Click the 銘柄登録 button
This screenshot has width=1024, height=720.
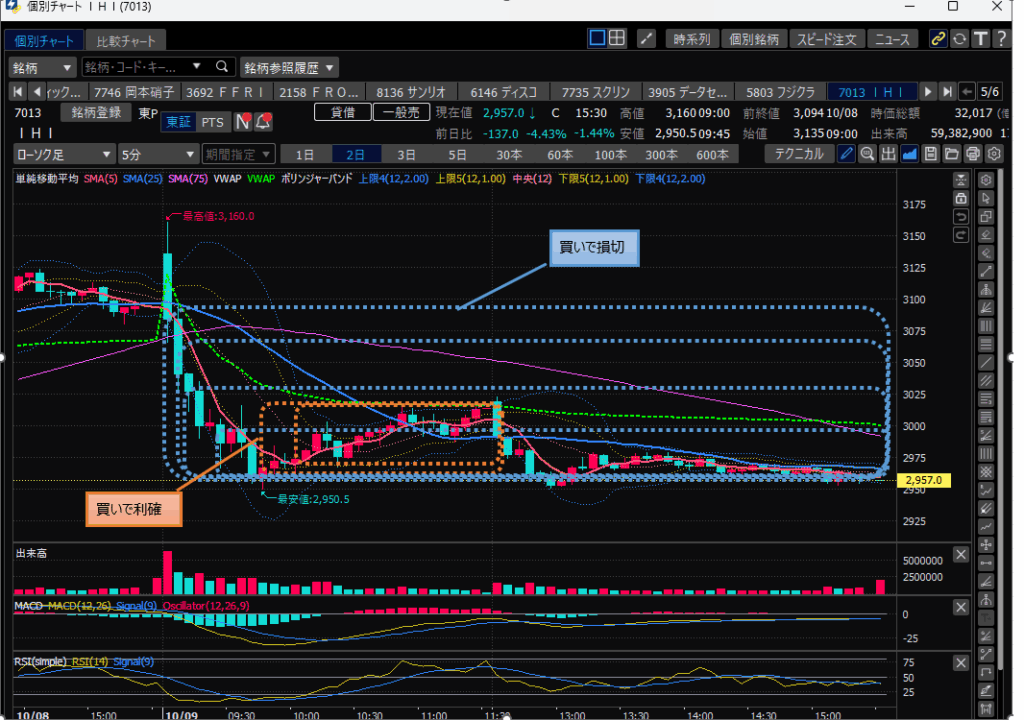(95, 112)
